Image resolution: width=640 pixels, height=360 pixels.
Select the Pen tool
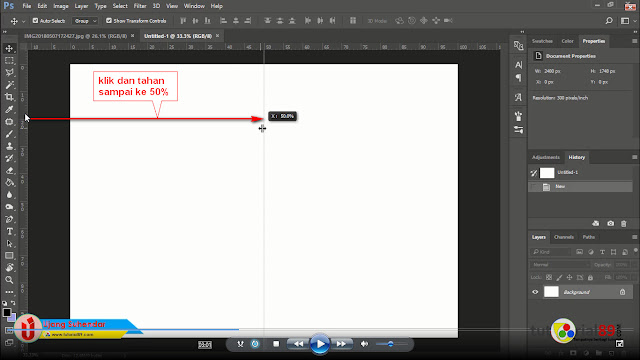point(9,219)
